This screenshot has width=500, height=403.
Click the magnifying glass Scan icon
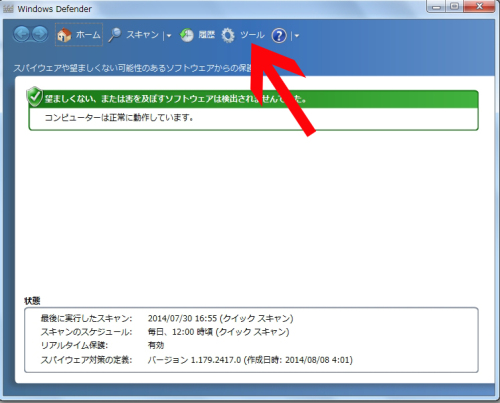115,35
